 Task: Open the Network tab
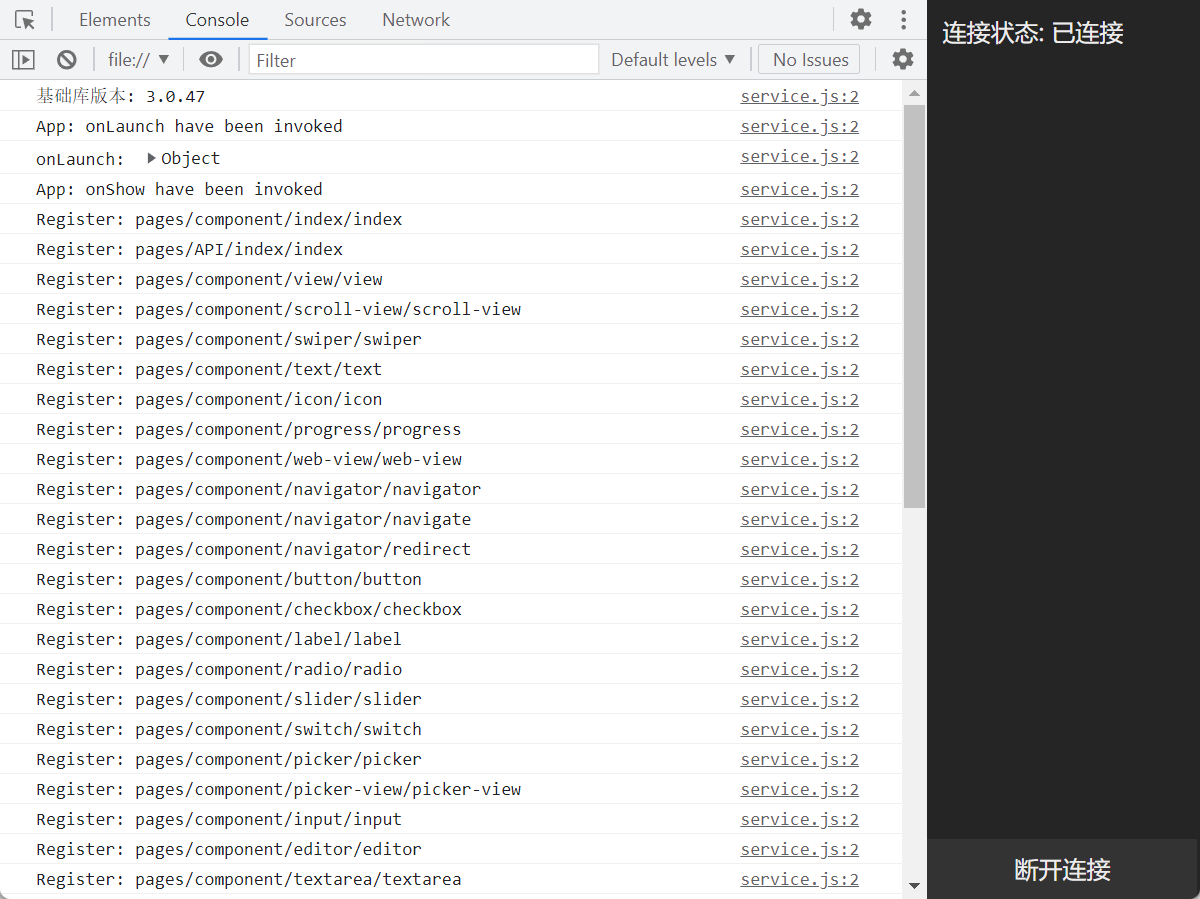pos(416,20)
